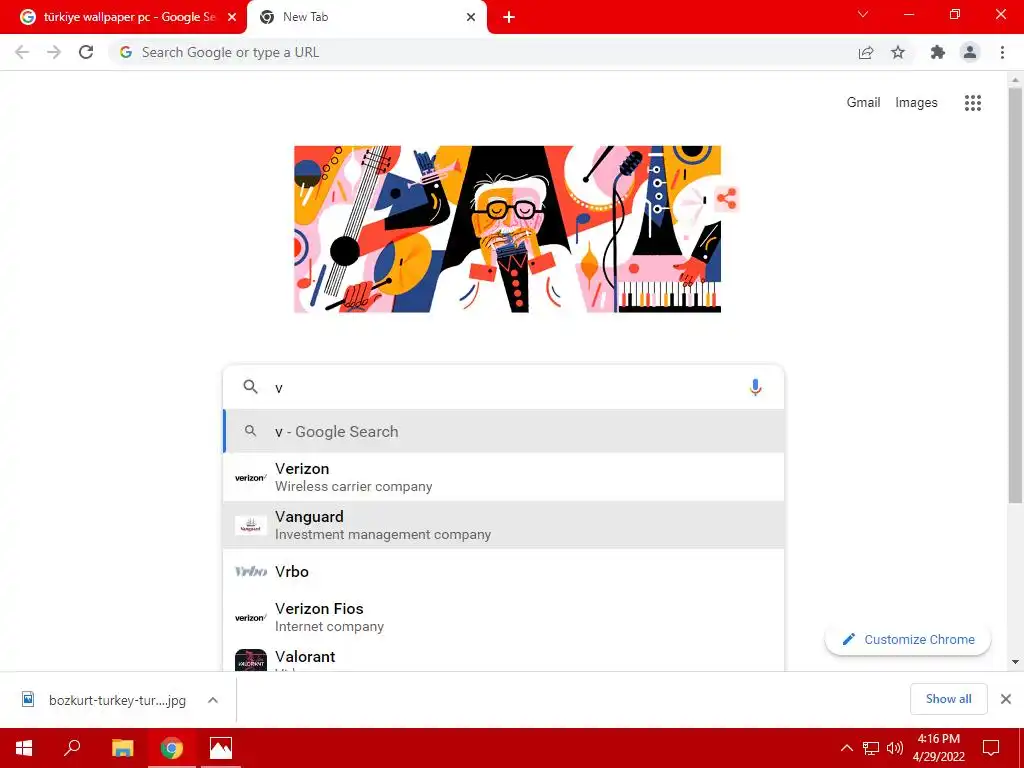This screenshot has height=768, width=1024.
Task: Open downloaded bozkurt-turkey jpg file
Action: pyautogui.click(x=118, y=700)
